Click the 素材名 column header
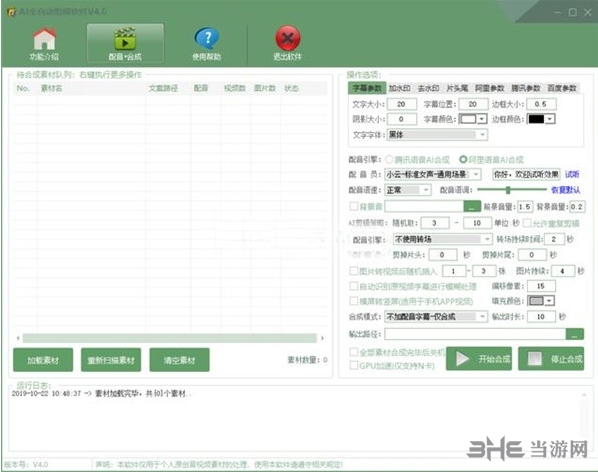The image size is (598, 472). (x=52, y=88)
